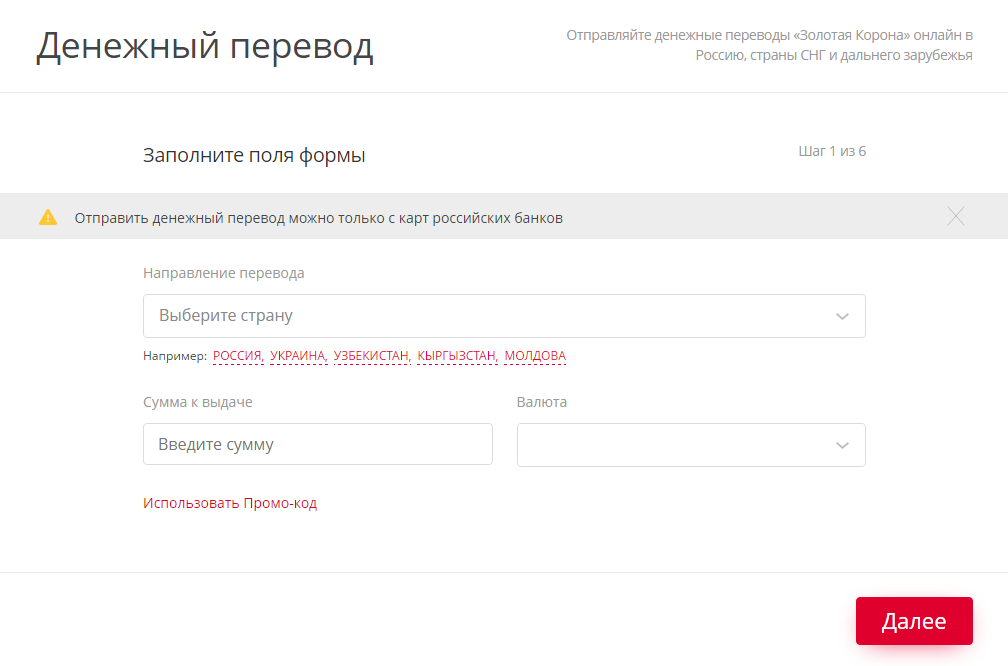Click the Russian bank cards warning text
The width and height of the screenshot is (1008, 666).
coord(318,218)
